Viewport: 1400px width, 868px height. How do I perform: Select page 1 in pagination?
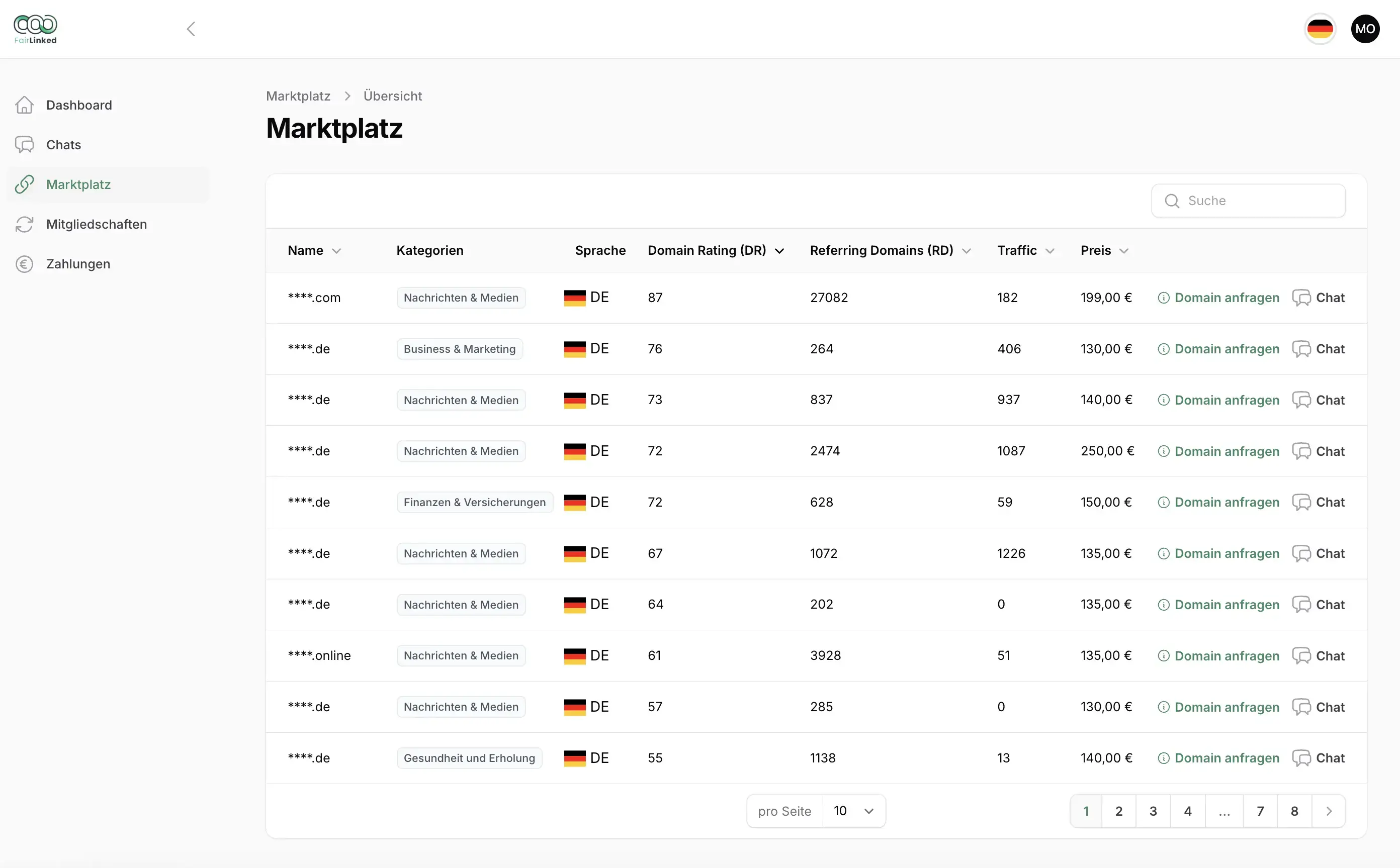(x=1085, y=811)
